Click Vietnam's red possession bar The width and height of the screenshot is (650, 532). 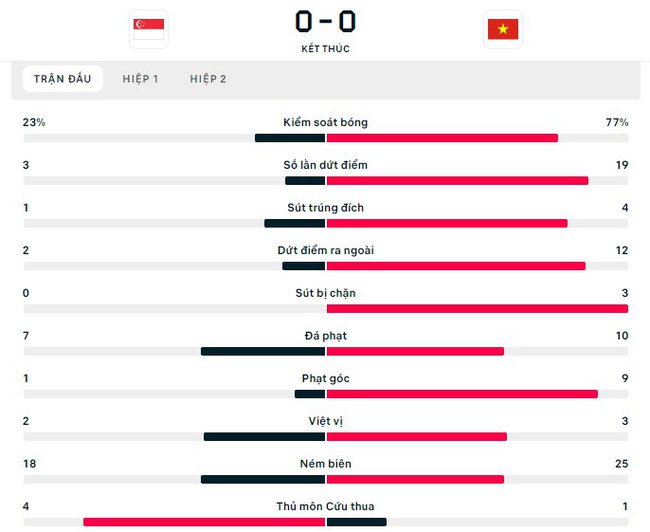point(442,138)
